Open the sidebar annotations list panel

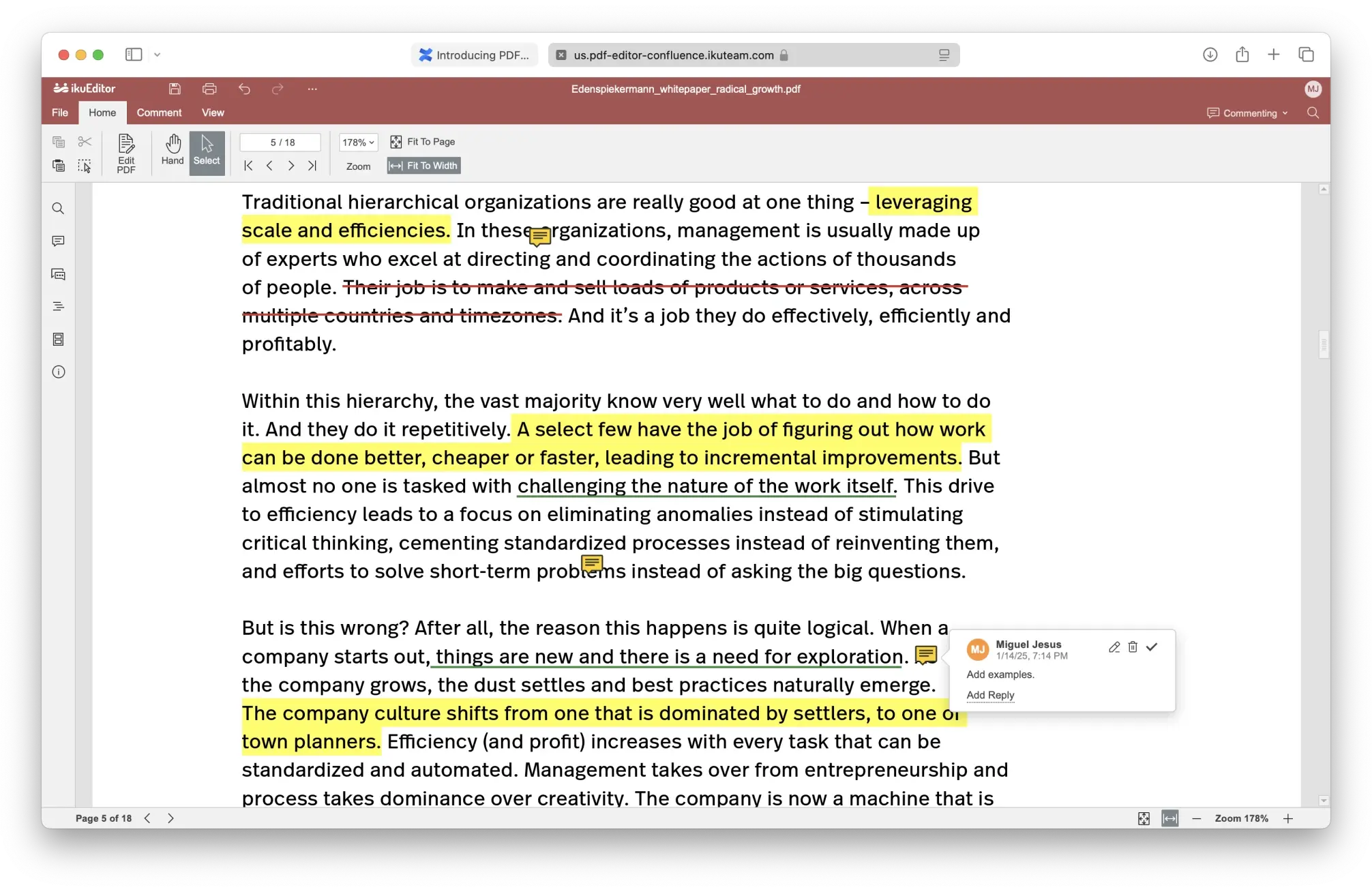[59, 274]
